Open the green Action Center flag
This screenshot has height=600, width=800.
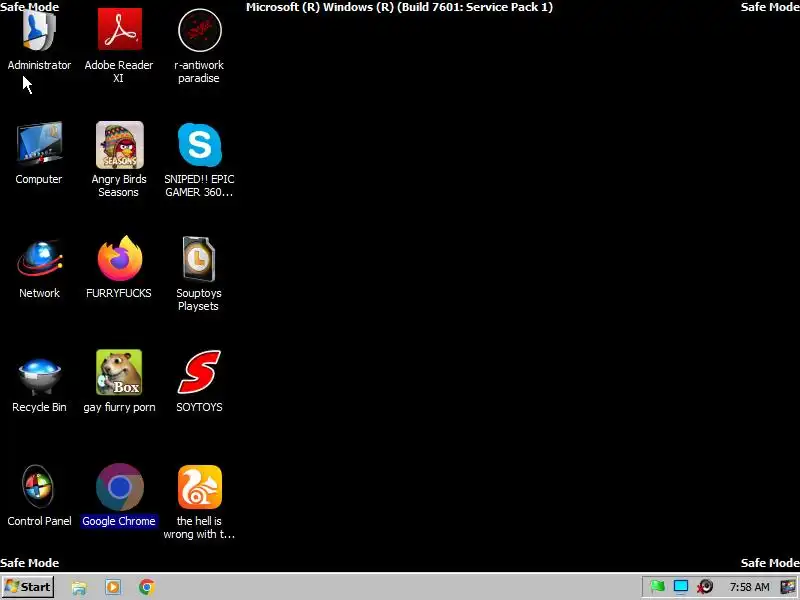point(658,587)
